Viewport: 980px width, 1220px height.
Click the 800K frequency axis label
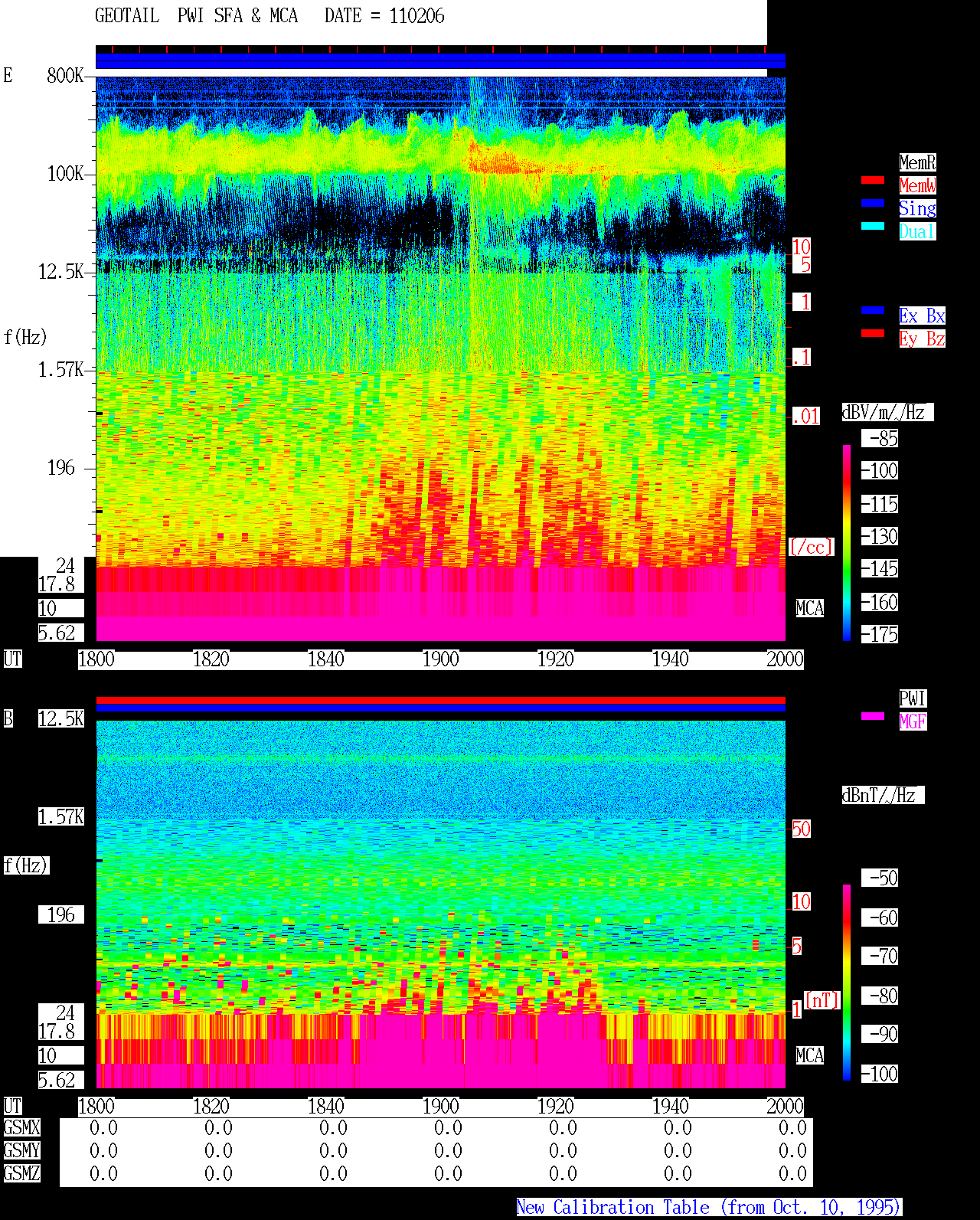(x=65, y=75)
